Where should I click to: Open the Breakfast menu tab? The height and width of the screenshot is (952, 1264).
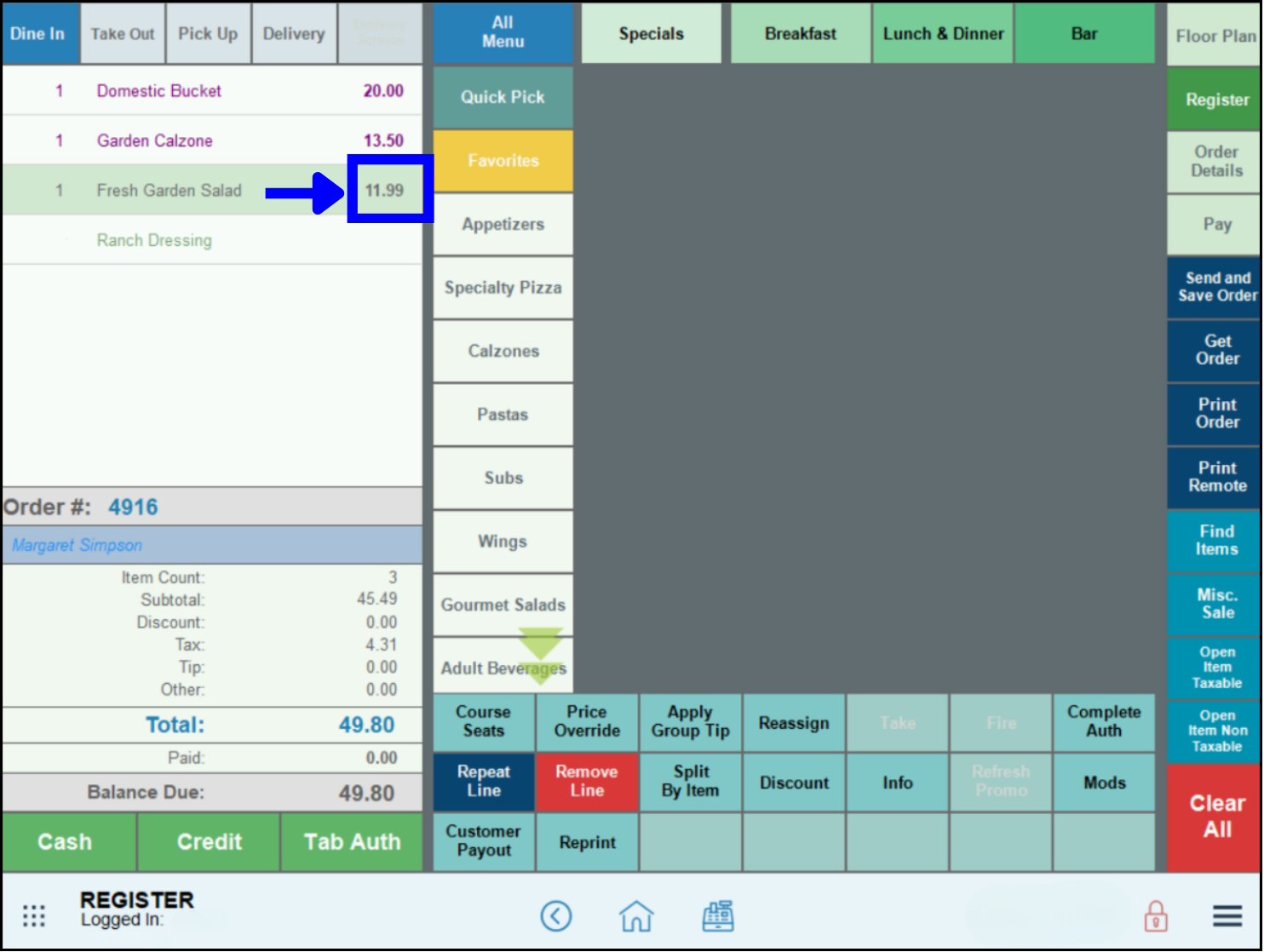click(800, 34)
